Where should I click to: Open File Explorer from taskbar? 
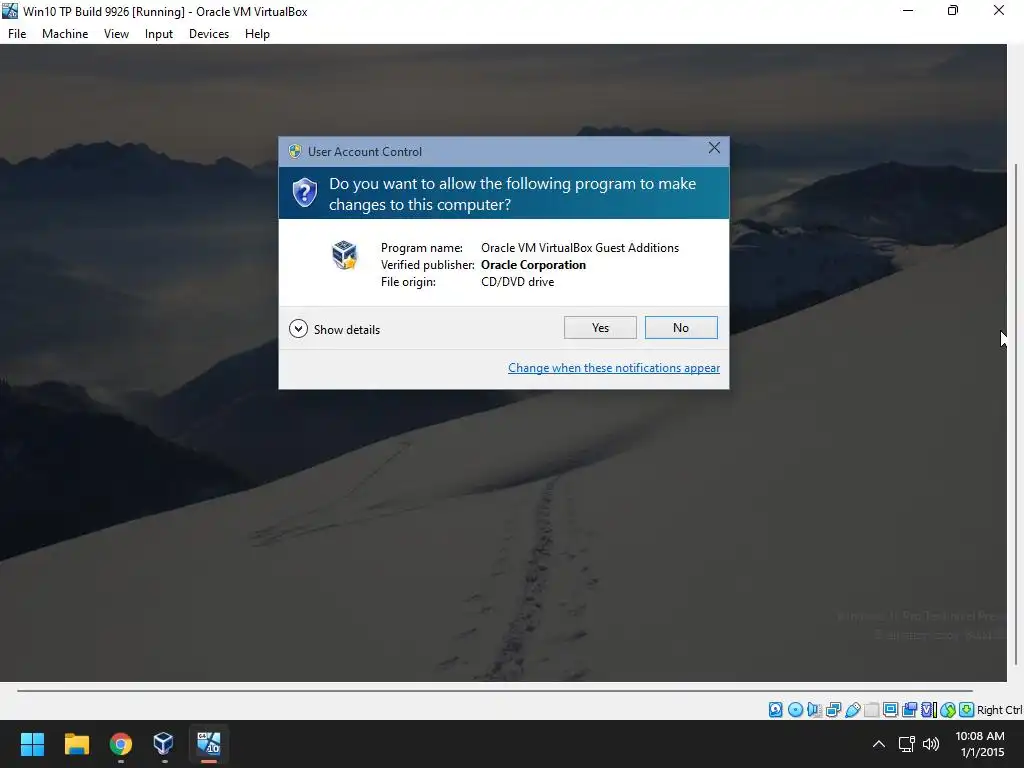pyautogui.click(x=76, y=744)
